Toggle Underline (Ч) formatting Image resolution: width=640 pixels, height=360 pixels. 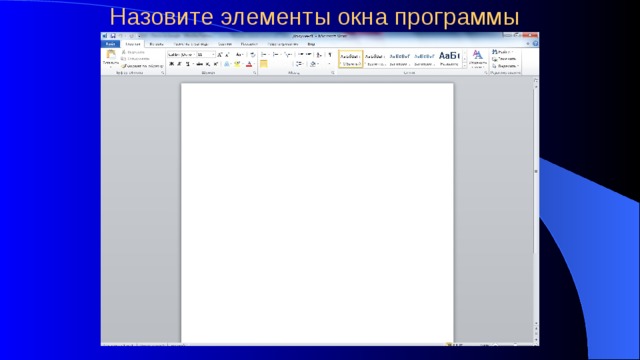pos(187,64)
